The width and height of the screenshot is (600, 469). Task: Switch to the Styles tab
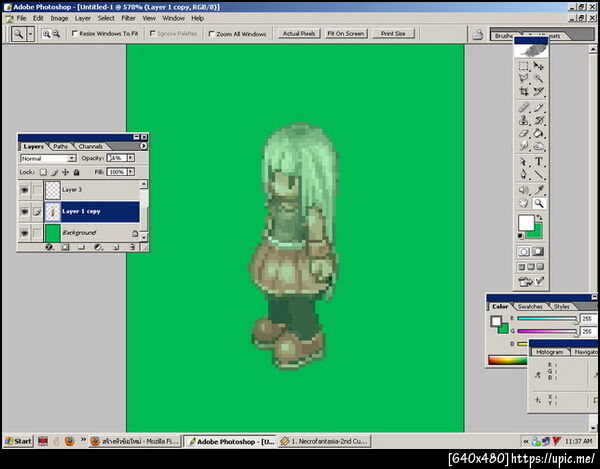tap(561, 306)
